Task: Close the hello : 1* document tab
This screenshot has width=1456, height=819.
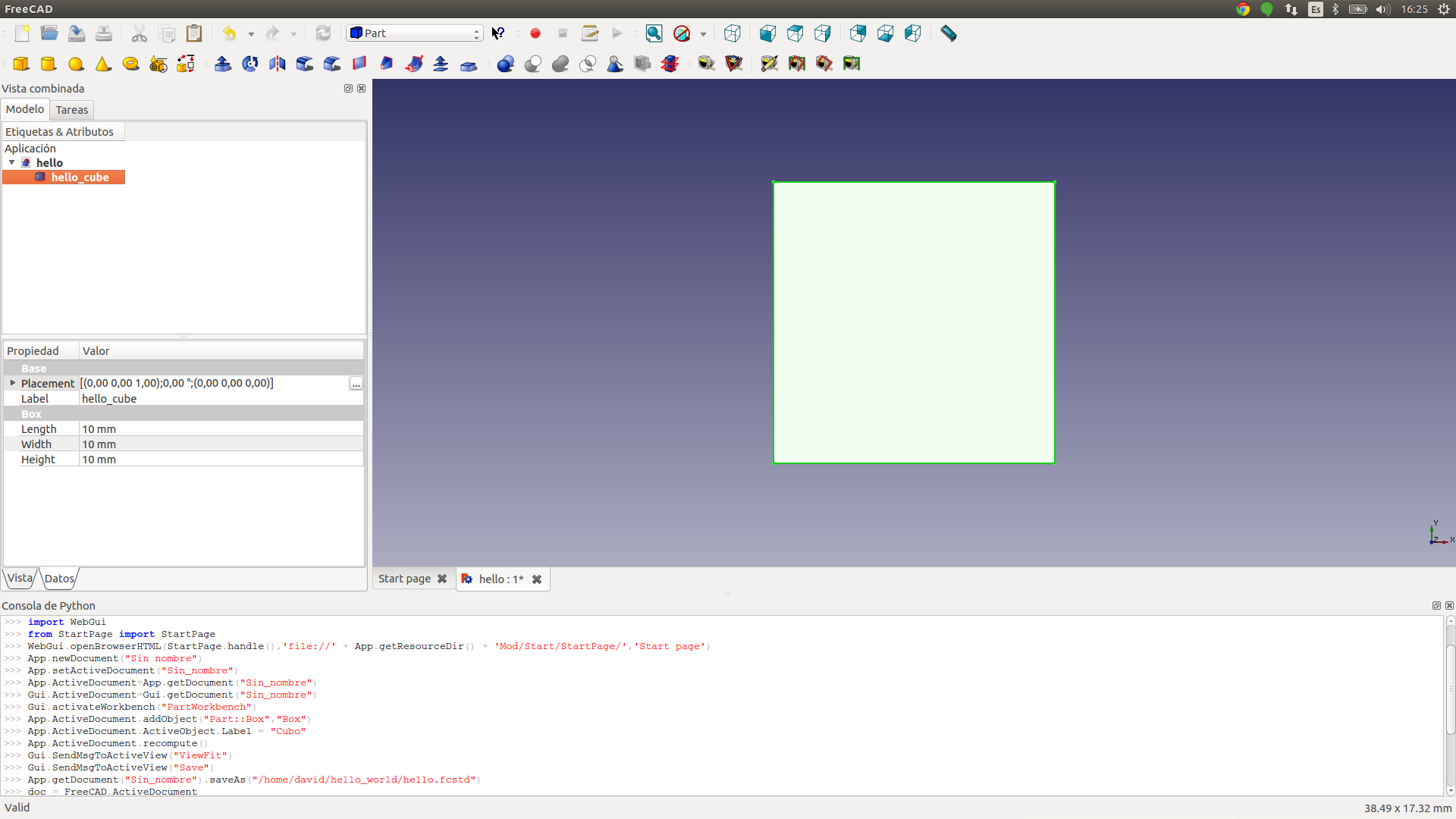Action: 537,579
